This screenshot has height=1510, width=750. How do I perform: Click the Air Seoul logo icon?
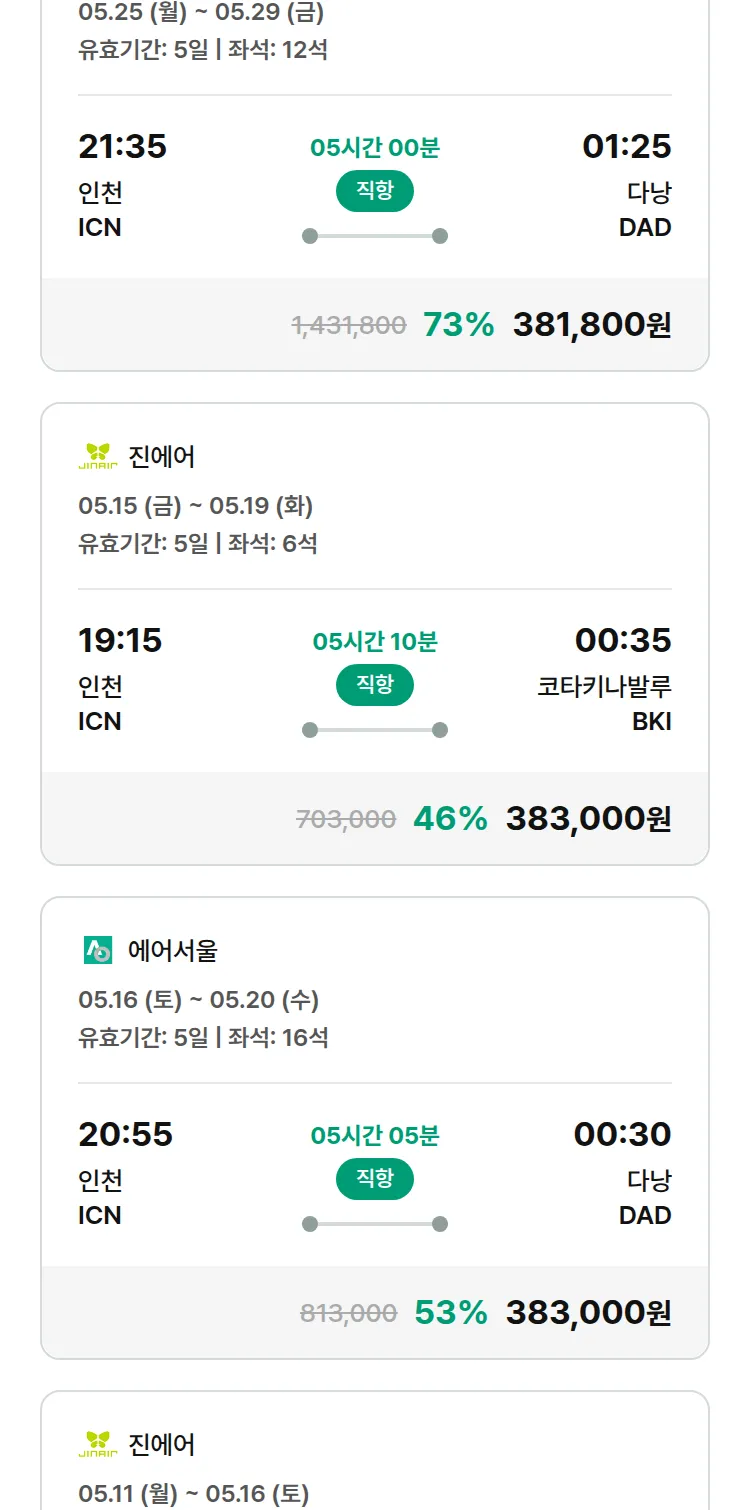pyautogui.click(x=98, y=950)
